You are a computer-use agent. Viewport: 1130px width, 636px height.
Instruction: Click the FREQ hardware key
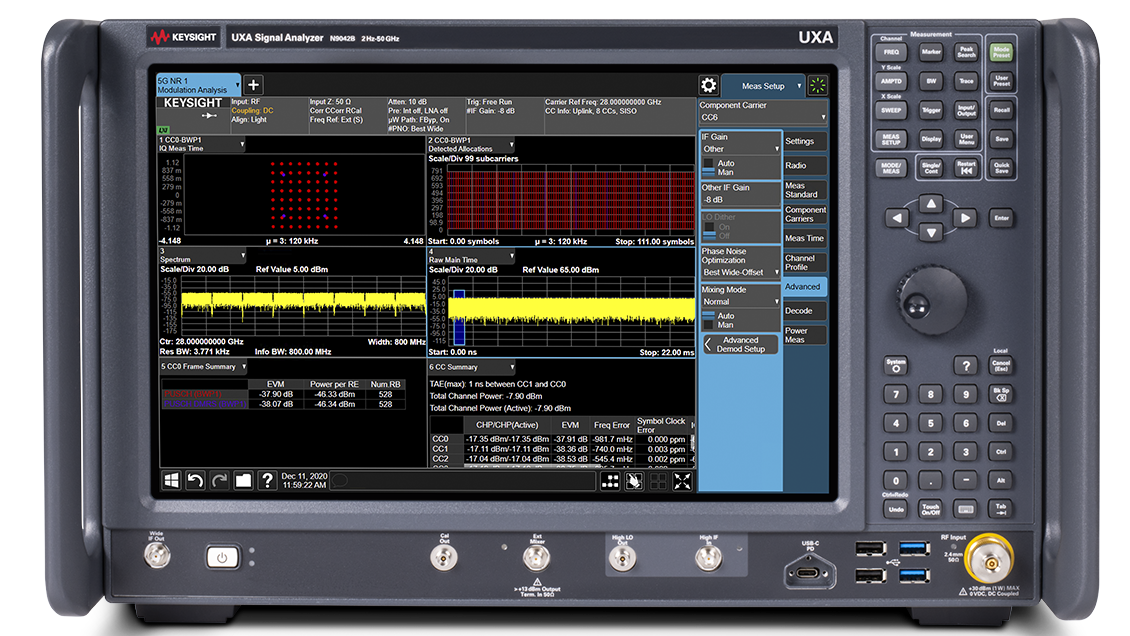[x=891, y=52]
